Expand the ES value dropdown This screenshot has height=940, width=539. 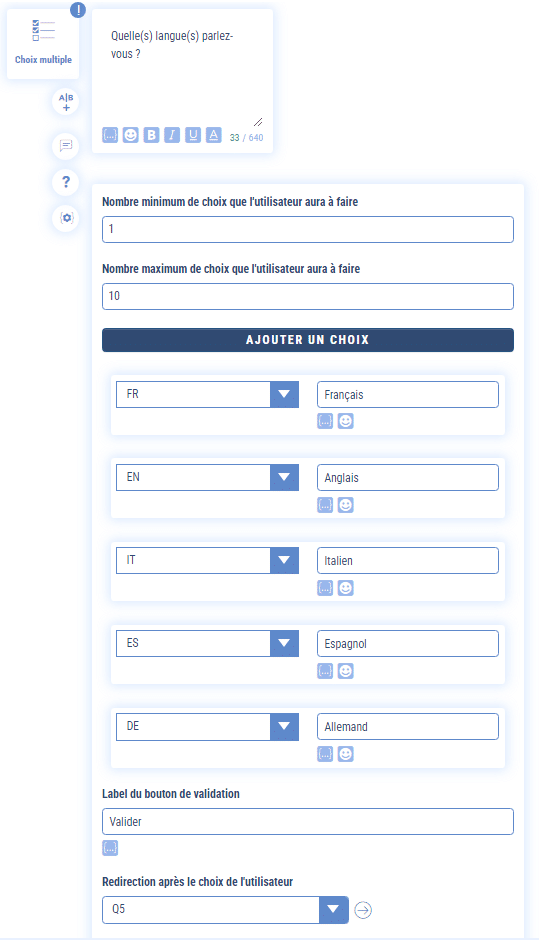click(284, 643)
